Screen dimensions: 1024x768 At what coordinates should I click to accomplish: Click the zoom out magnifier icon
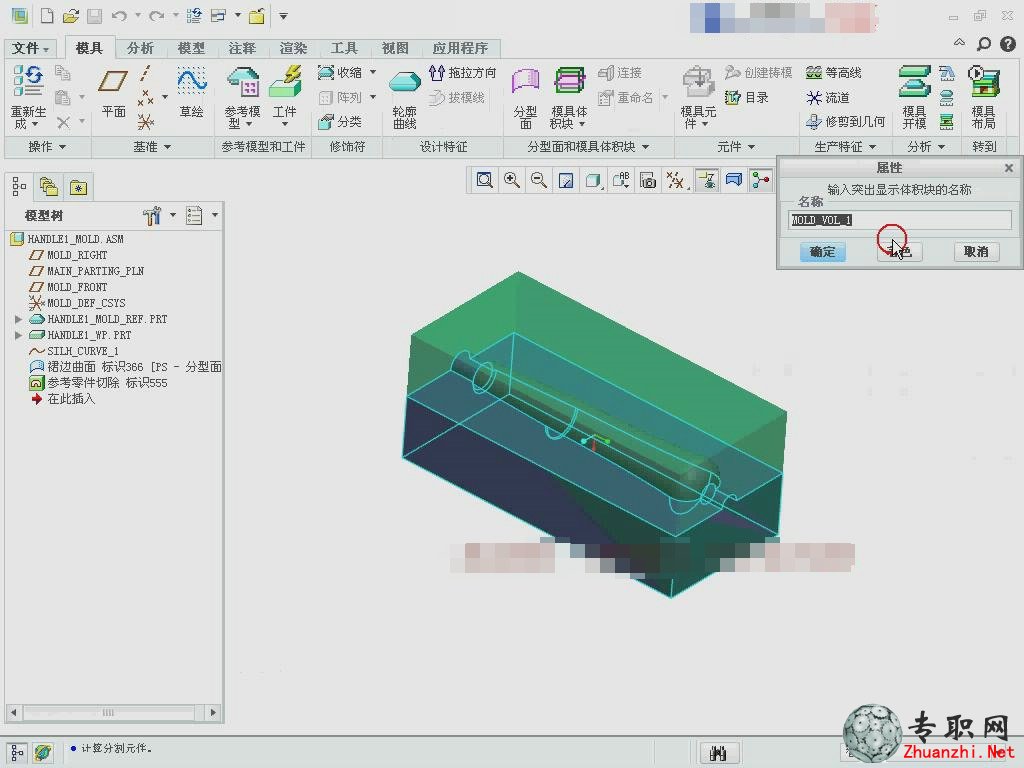tap(539, 180)
